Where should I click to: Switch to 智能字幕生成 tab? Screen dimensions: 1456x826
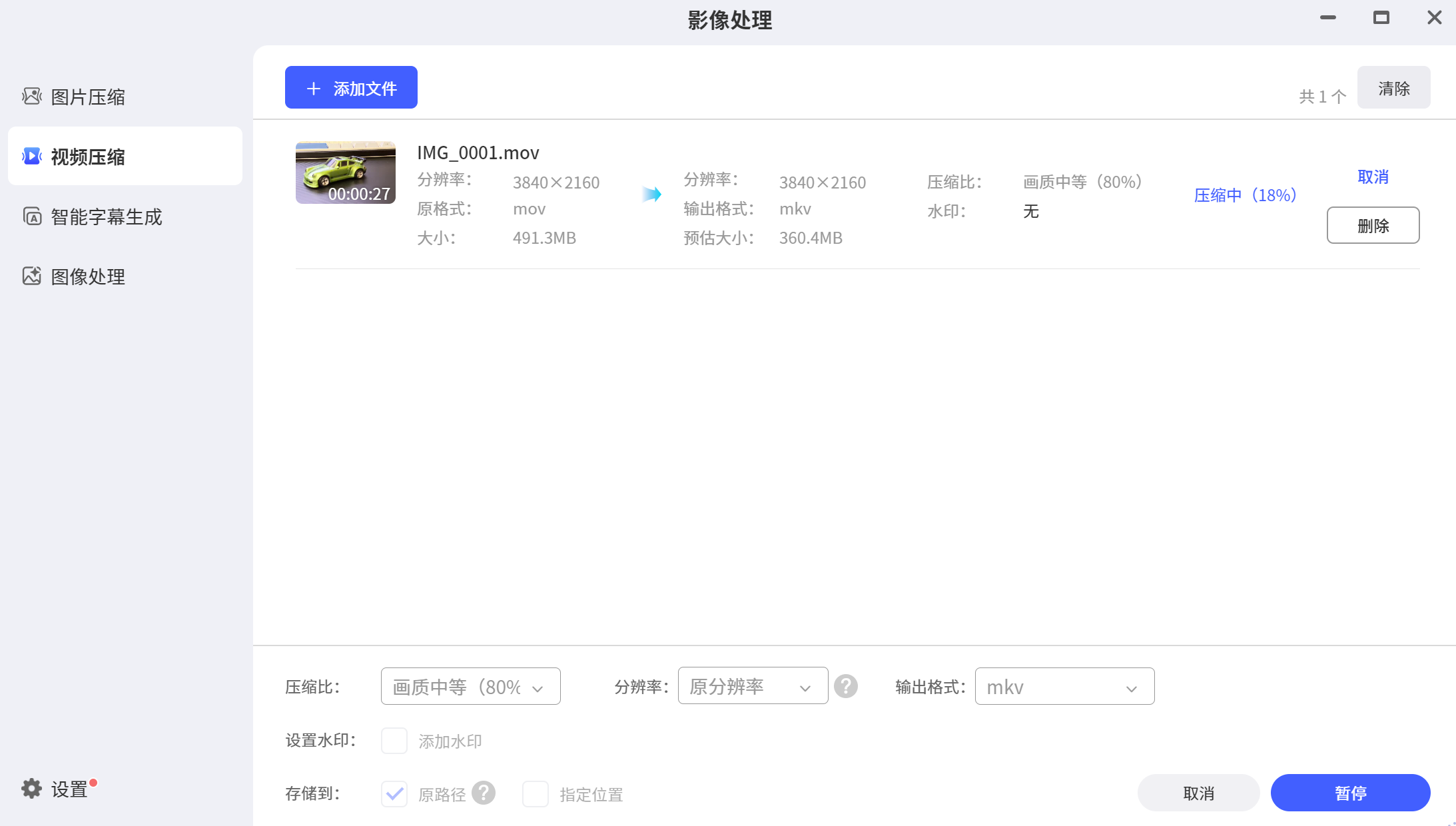click(107, 216)
